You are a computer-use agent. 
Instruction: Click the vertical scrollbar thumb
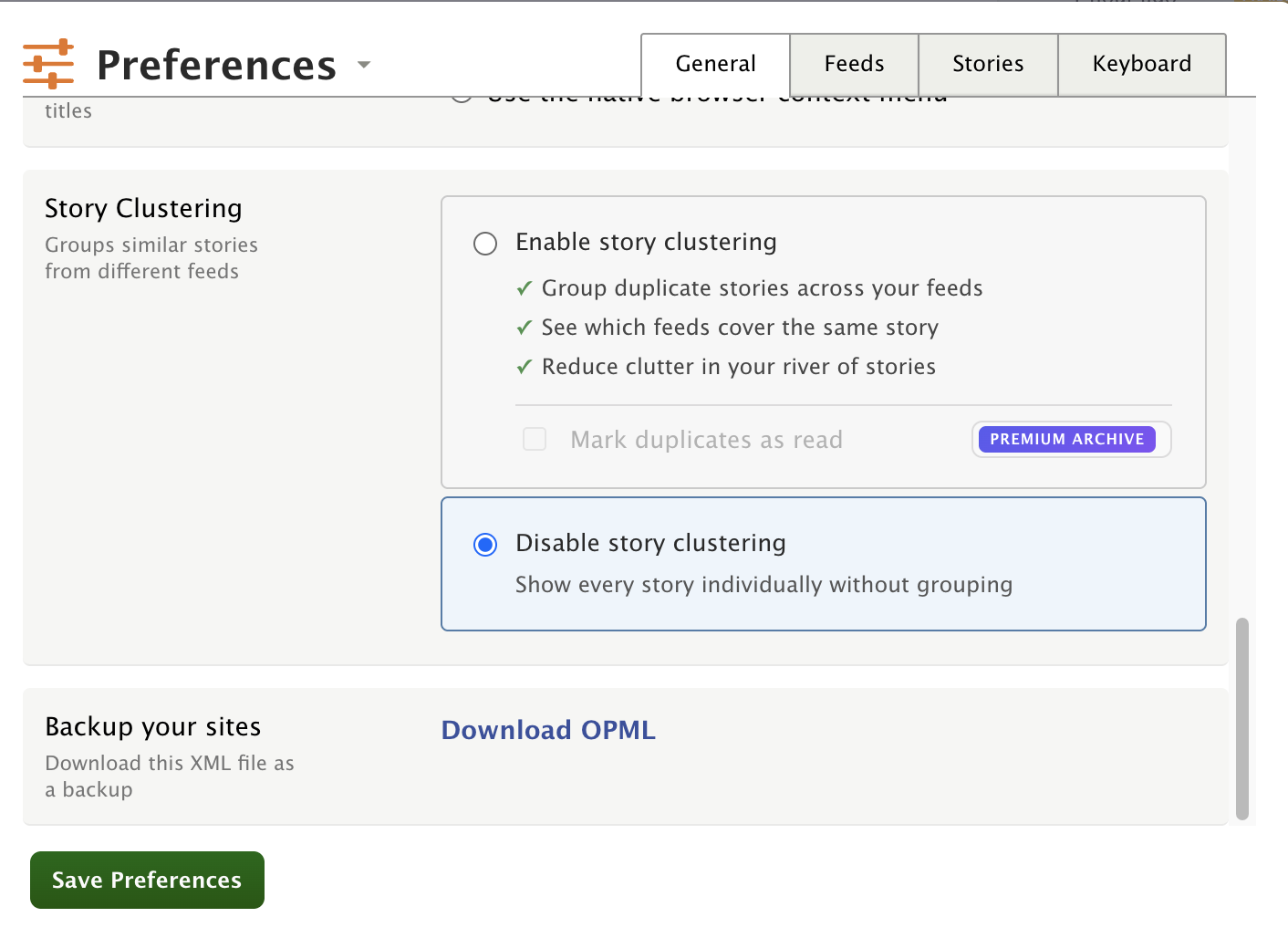[1241, 719]
